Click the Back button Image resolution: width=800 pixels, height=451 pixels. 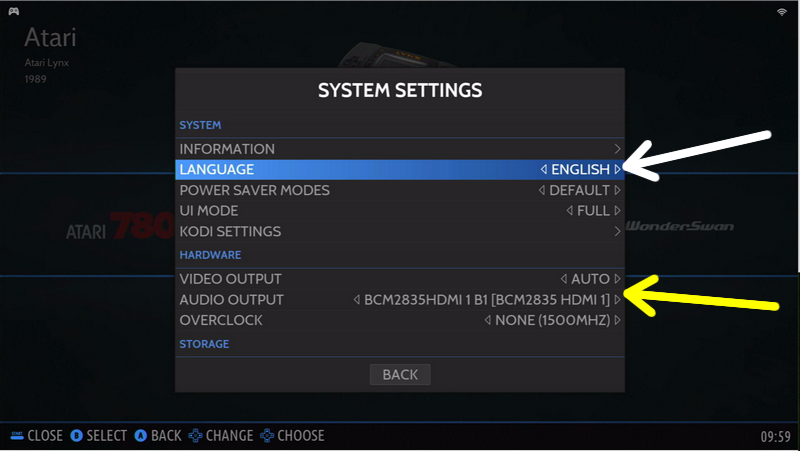tap(400, 375)
